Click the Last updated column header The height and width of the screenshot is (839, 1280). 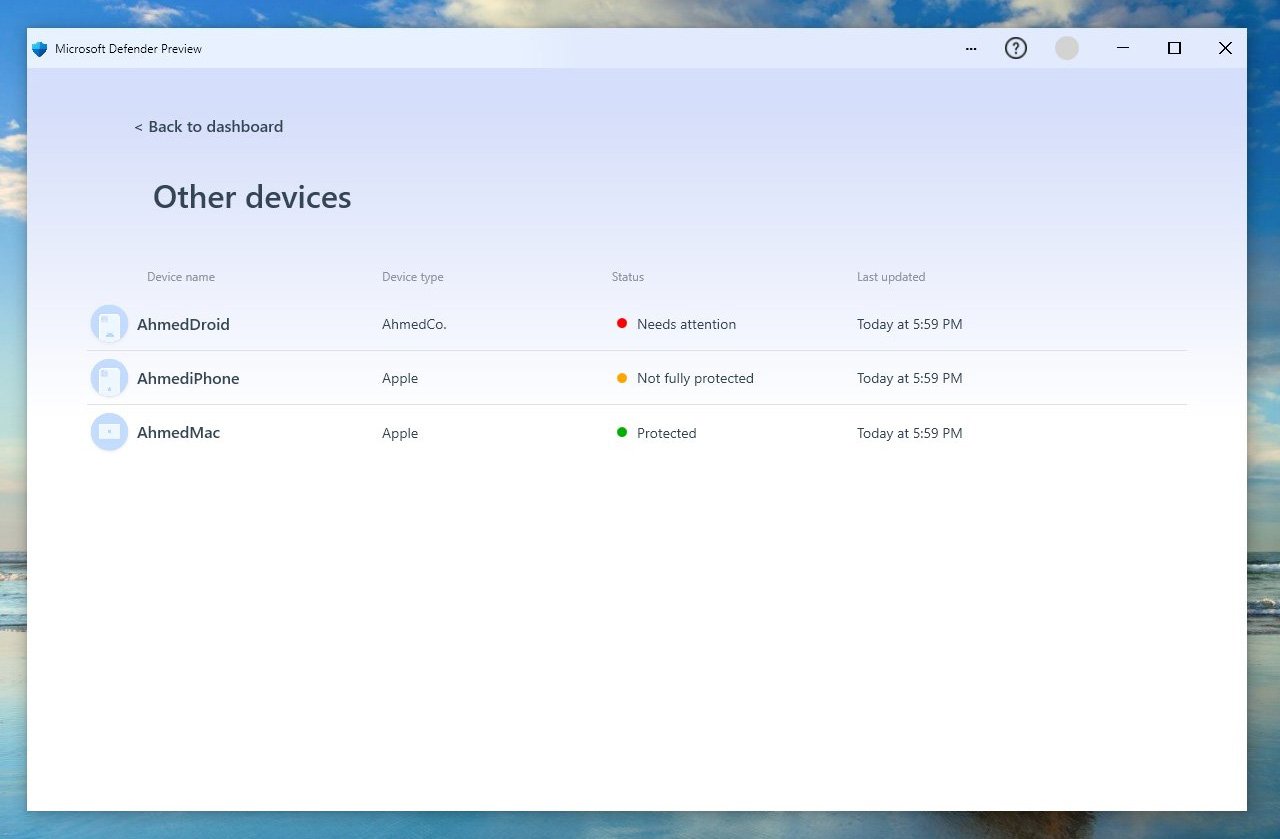[891, 277]
